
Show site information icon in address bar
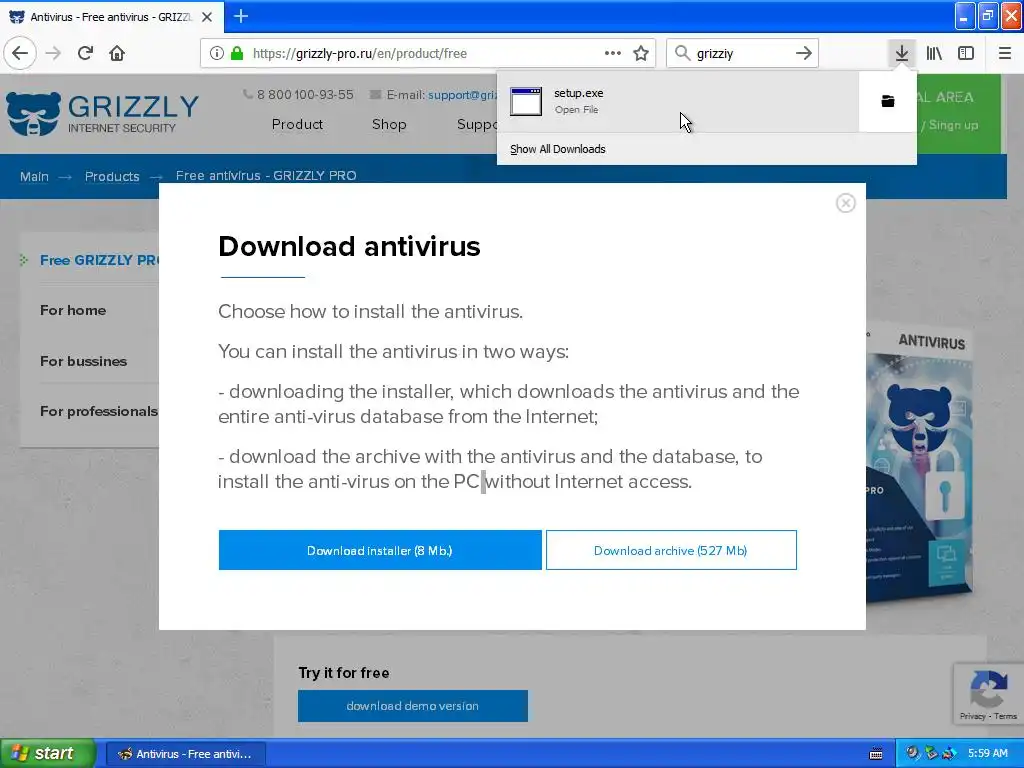coord(217,54)
